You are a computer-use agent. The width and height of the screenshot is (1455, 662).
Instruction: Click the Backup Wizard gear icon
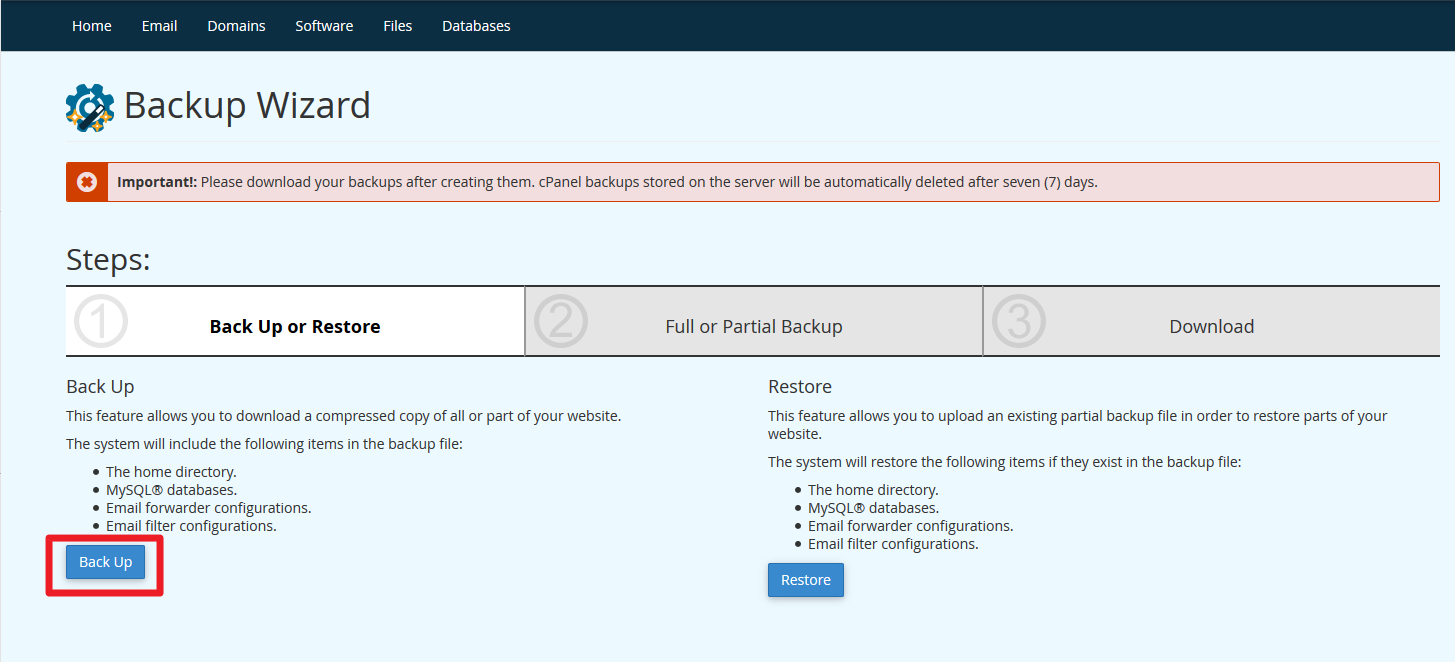pos(90,107)
